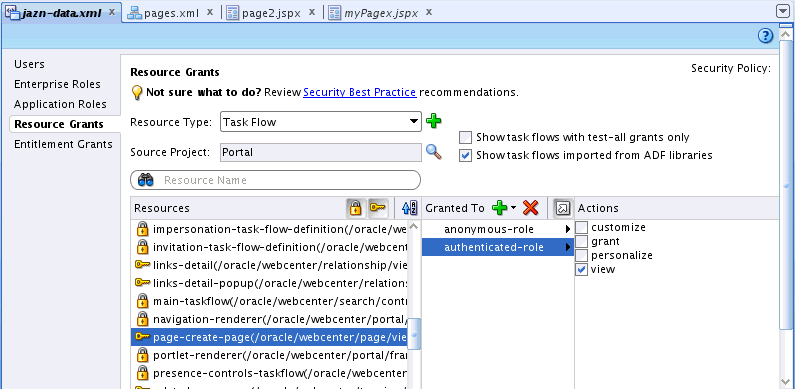
Task: Open the Users section
Action: click(29, 64)
